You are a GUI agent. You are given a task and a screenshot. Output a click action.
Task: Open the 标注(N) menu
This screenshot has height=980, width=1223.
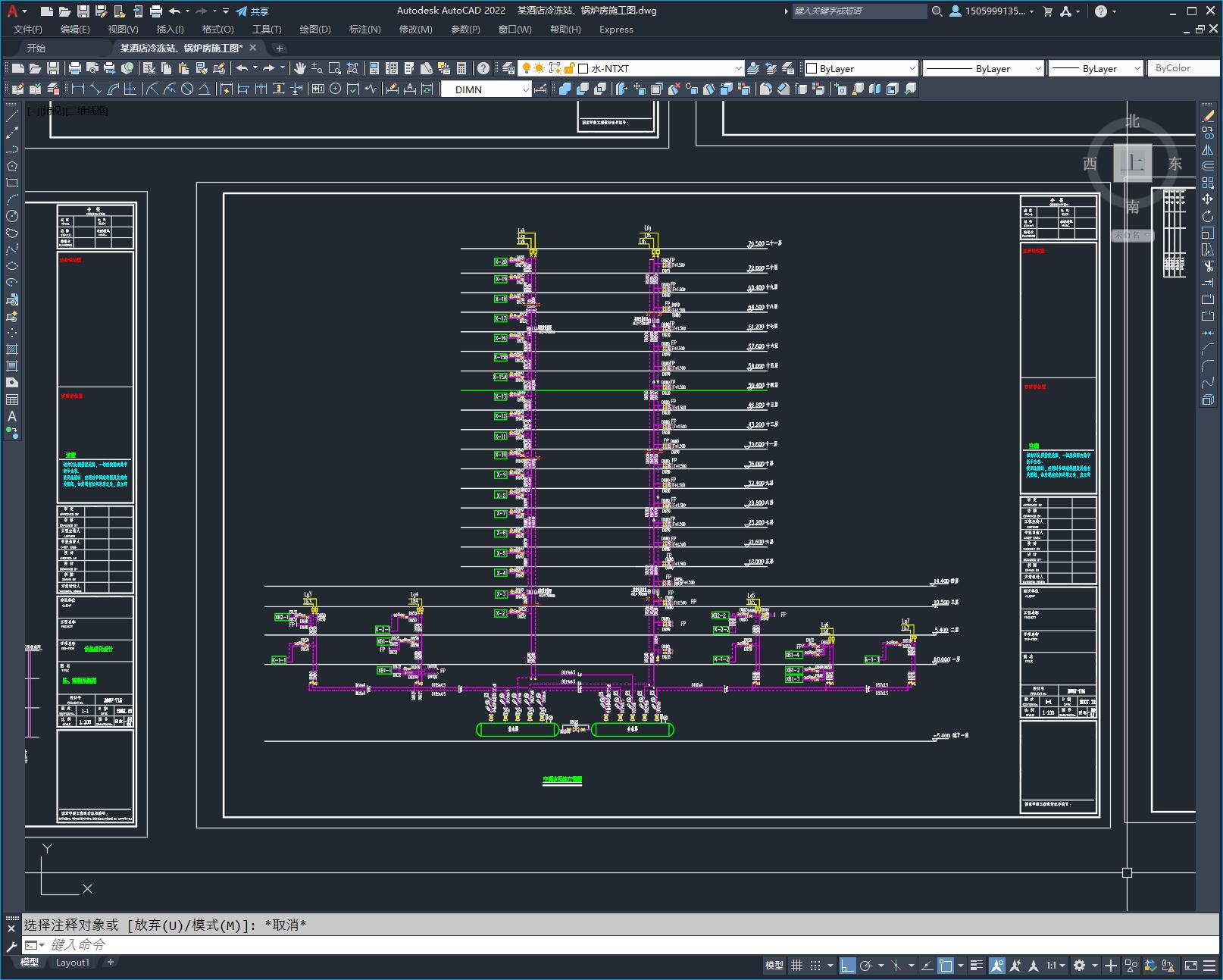pyautogui.click(x=364, y=30)
